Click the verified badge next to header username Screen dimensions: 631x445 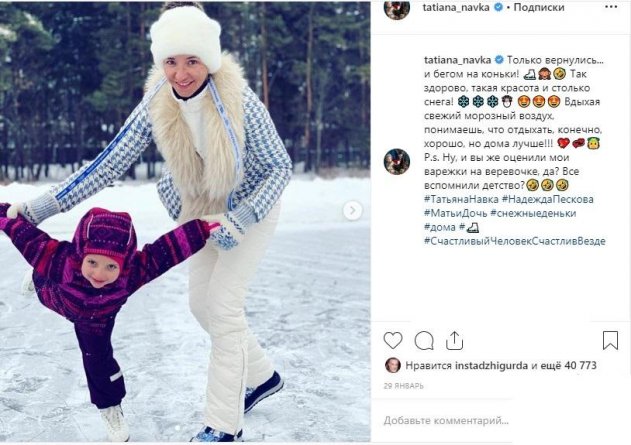coord(498,7)
